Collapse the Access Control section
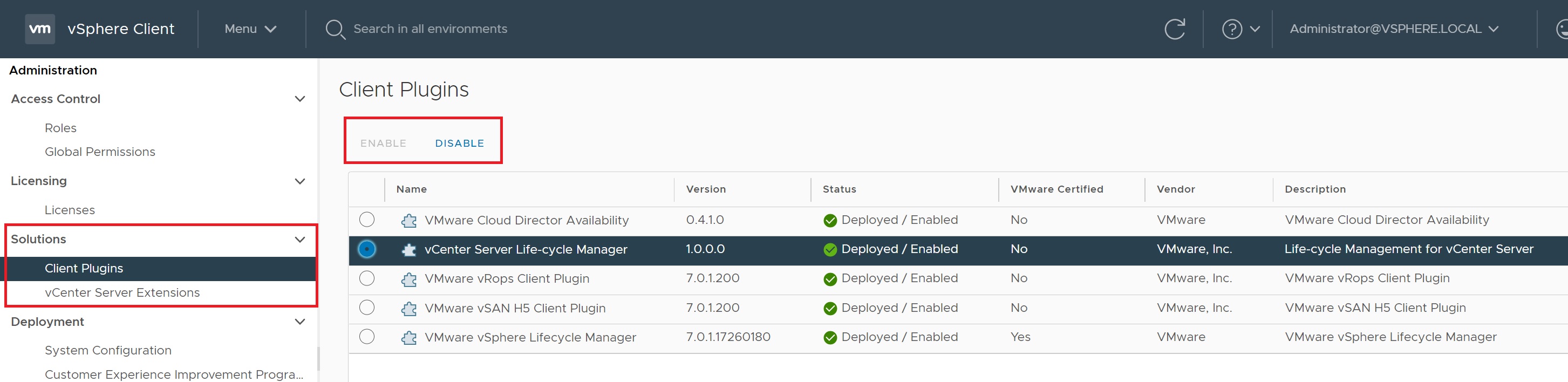Viewport: 1568px width, 382px height. point(299,99)
